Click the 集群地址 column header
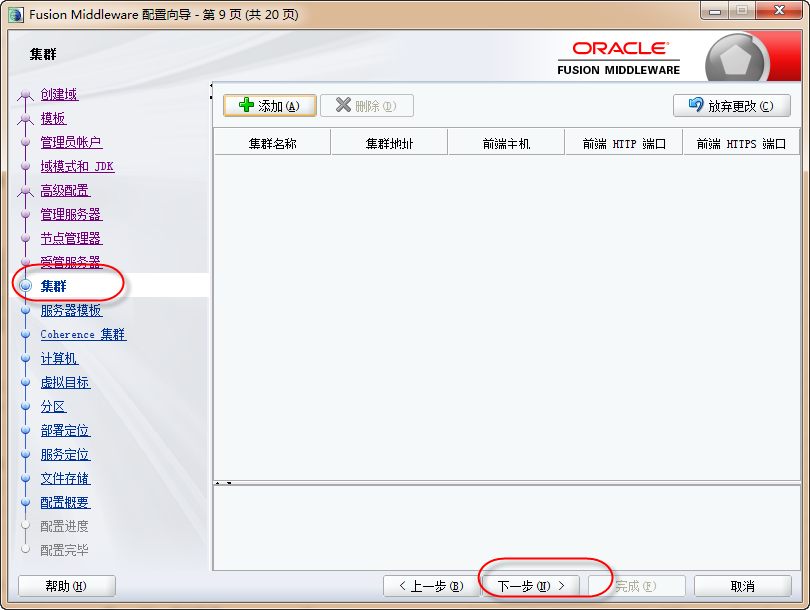The height and width of the screenshot is (610, 810). point(389,144)
